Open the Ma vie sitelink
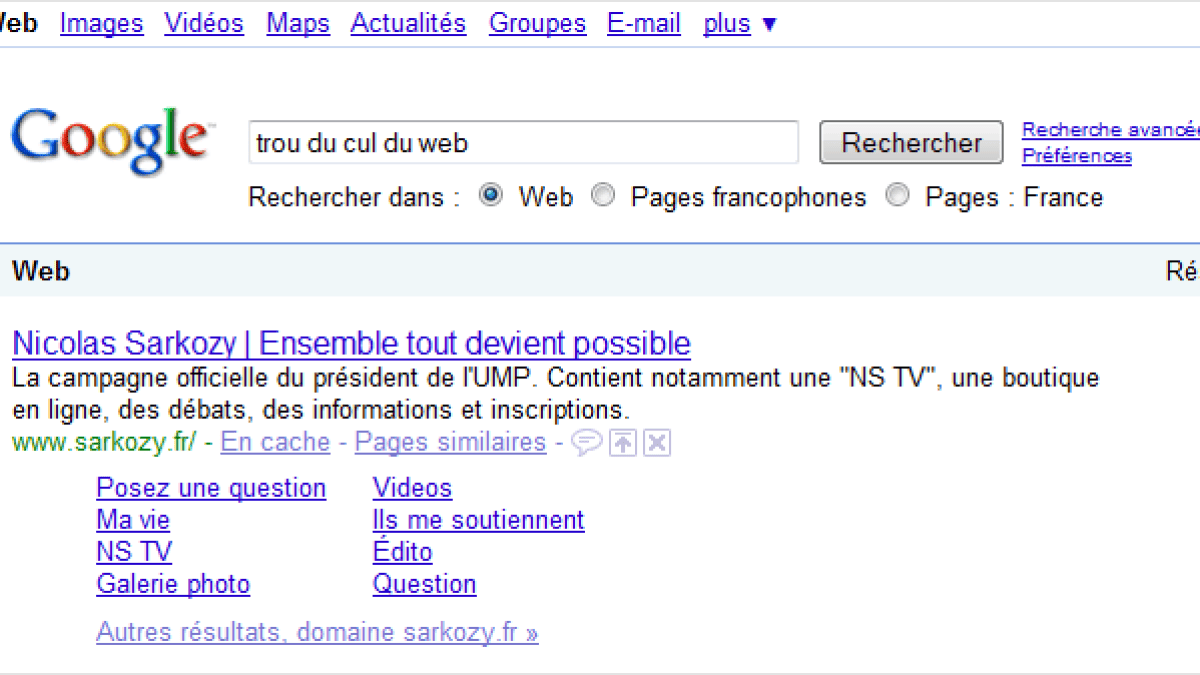The image size is (1200, 675). (133, 520)
